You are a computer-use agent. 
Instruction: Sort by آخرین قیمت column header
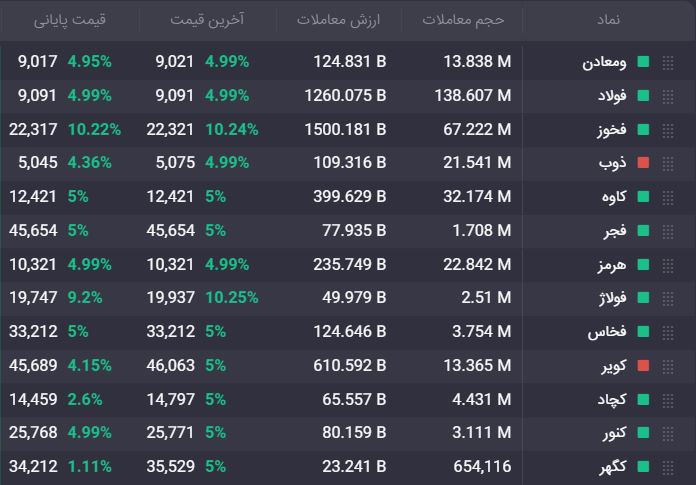coord(207,20)
